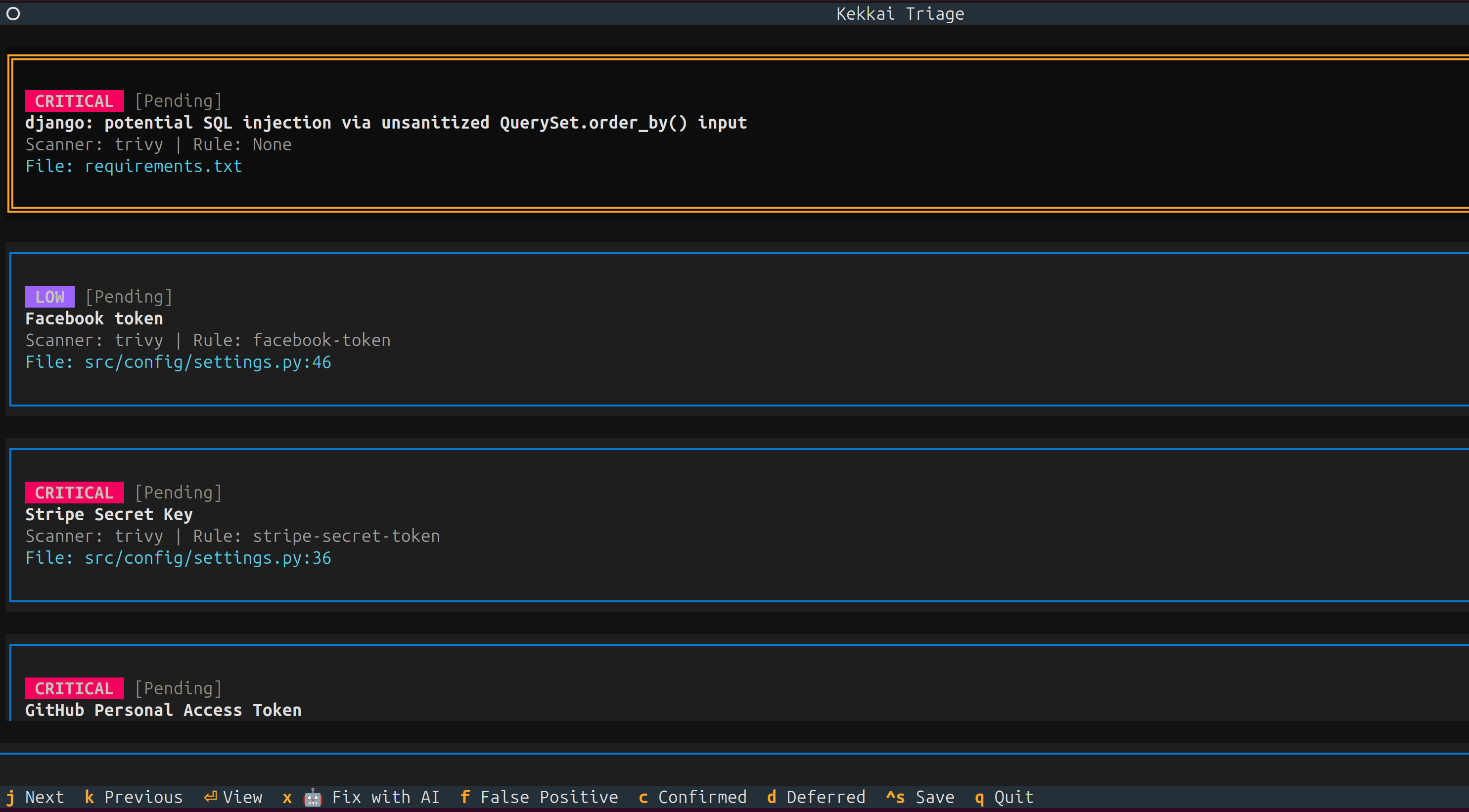
Task: Mark finding as Confirmed in footer
Action: pyautogui.click(x=701, y=797)
